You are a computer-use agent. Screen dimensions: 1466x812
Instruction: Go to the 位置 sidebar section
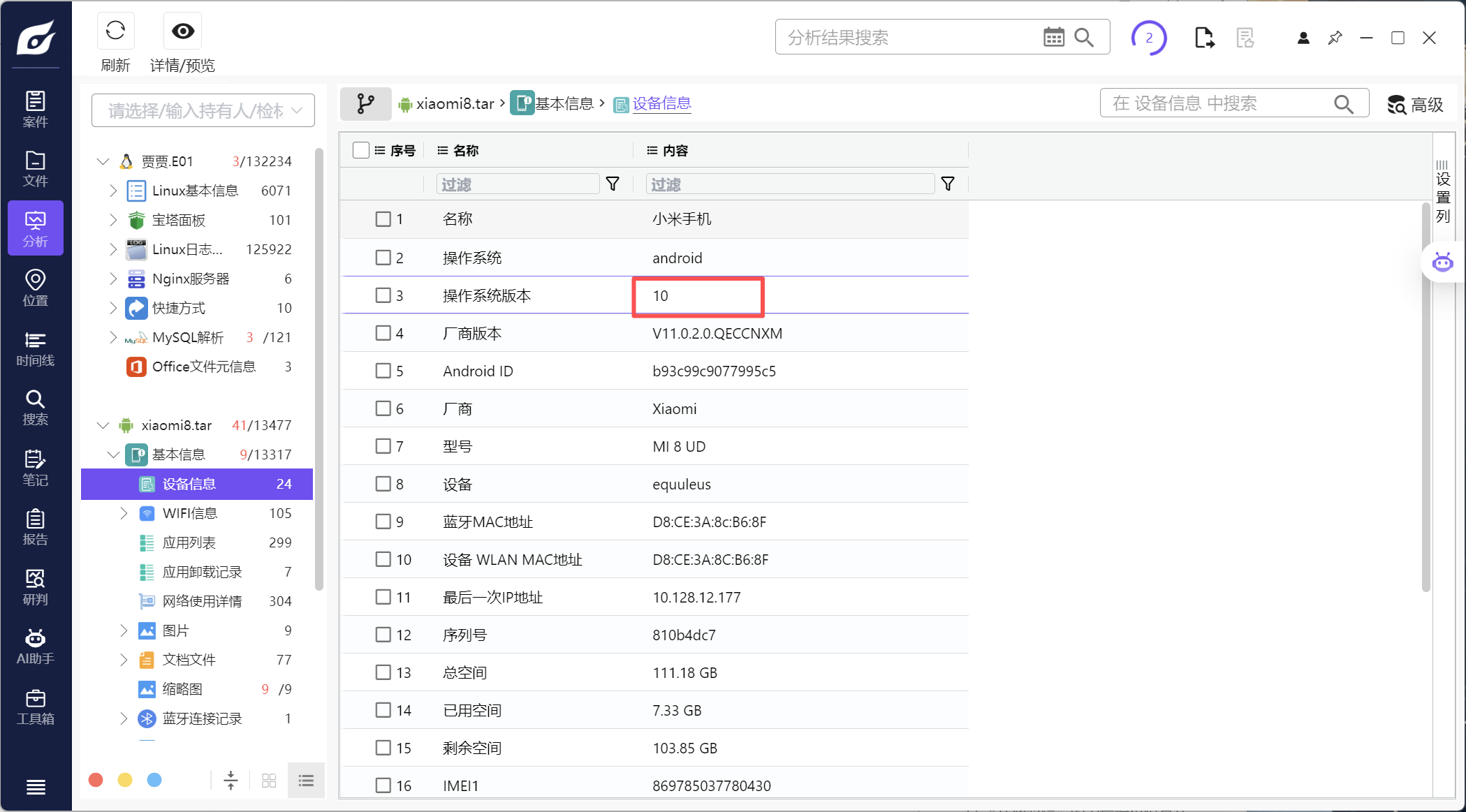coord(36,288)
